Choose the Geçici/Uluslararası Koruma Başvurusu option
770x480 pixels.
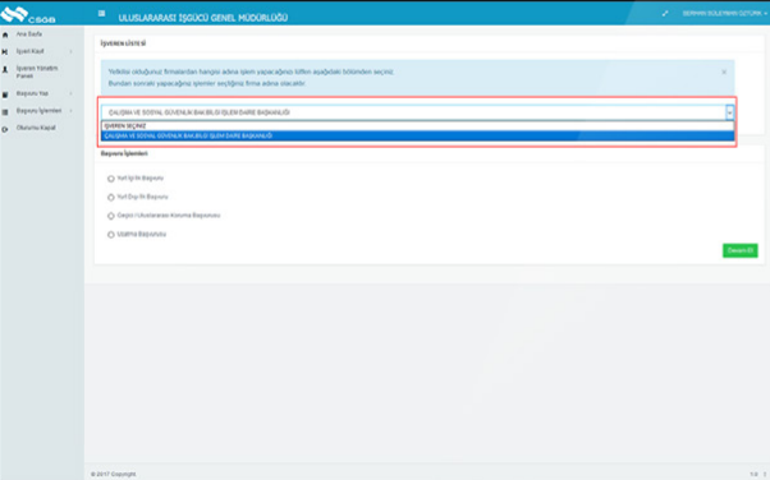click(111, 215)
